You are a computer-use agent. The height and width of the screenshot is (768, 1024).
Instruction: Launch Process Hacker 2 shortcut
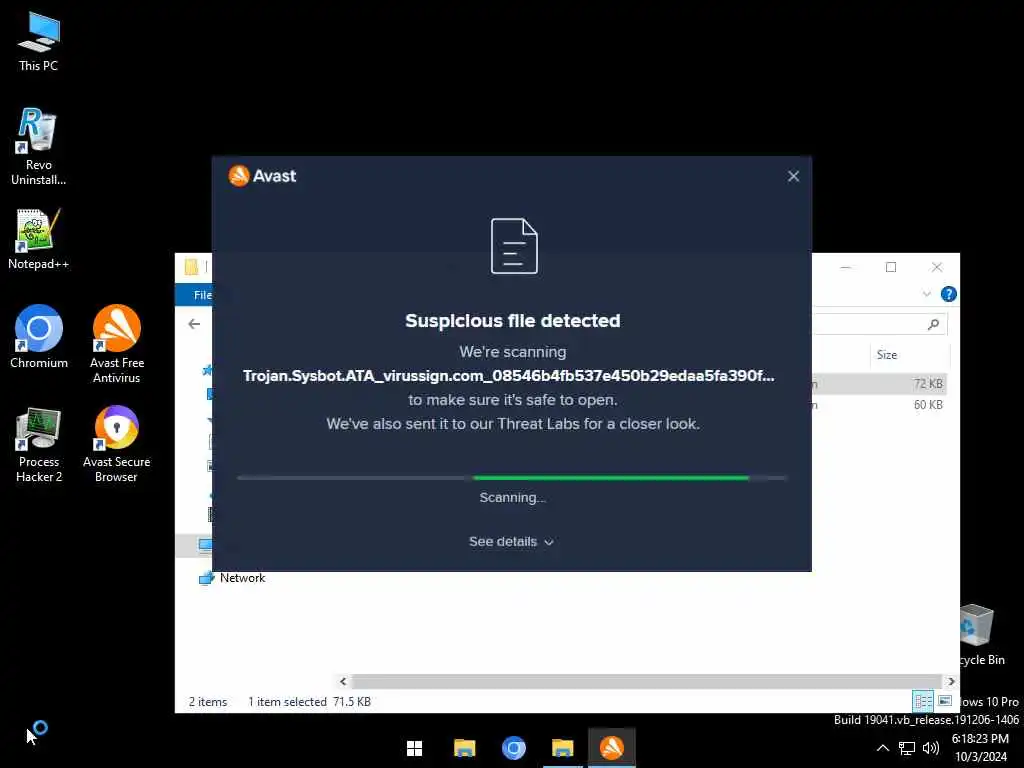click(x=39, y=445)
